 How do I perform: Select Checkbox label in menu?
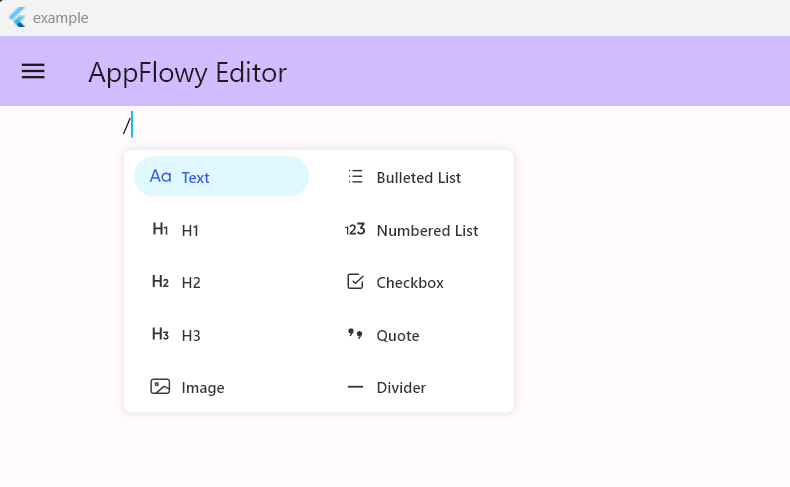coord(410,283)
